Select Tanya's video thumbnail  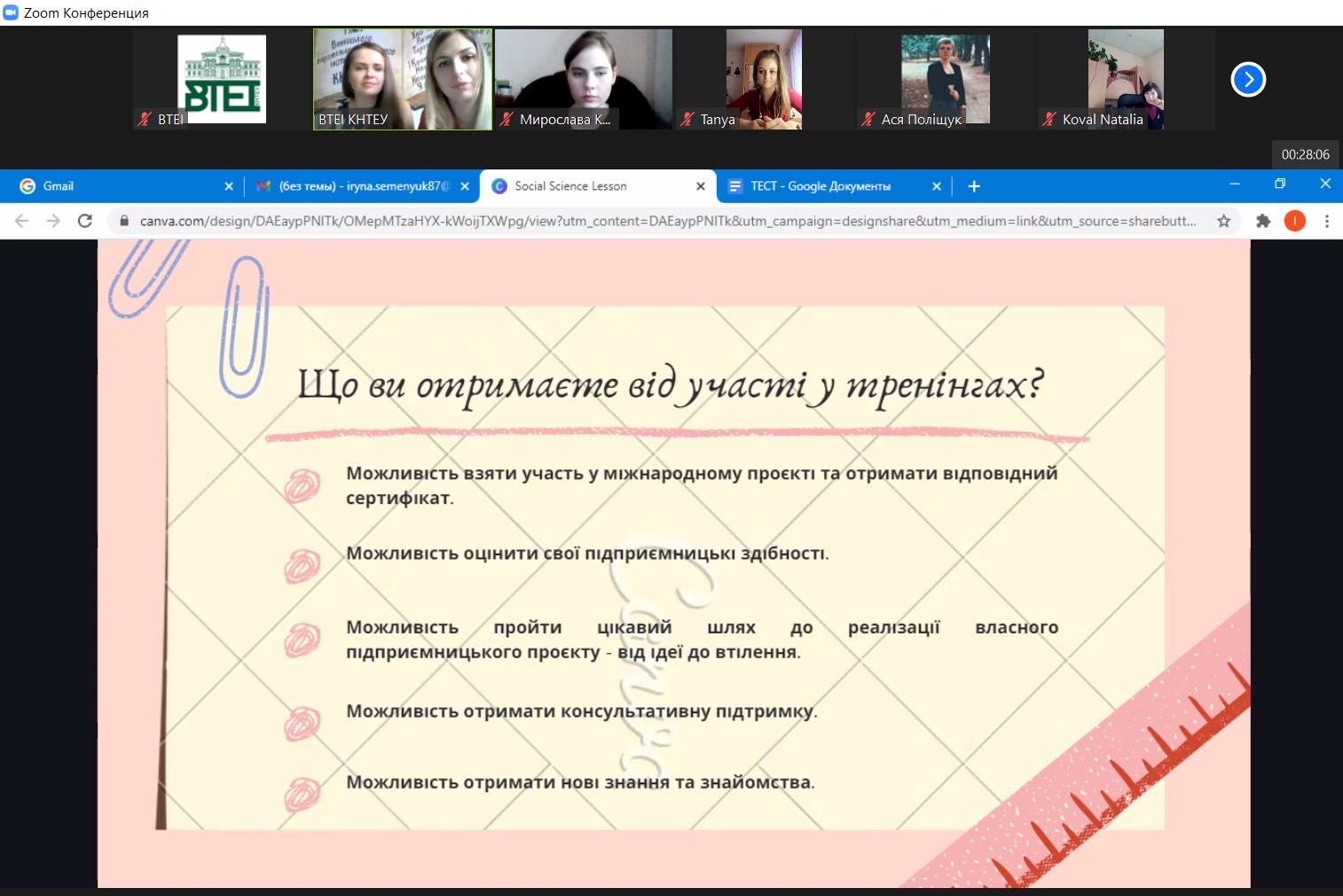(764, 80)
